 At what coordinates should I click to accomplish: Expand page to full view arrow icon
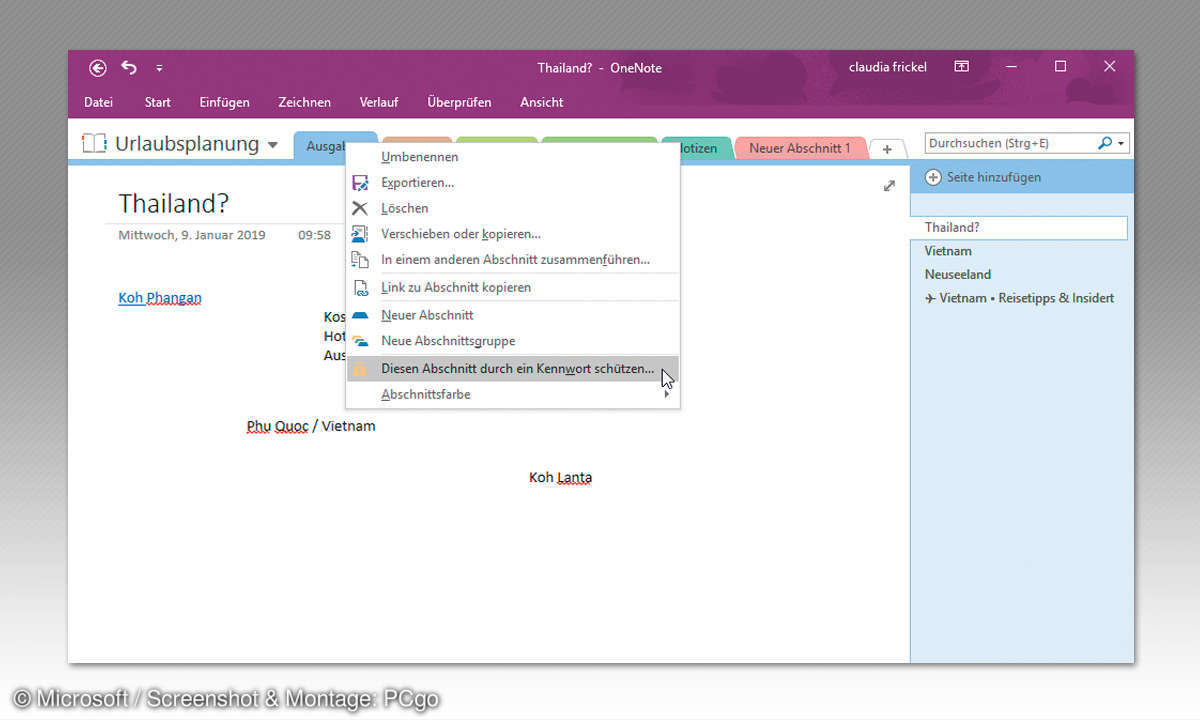889,186
